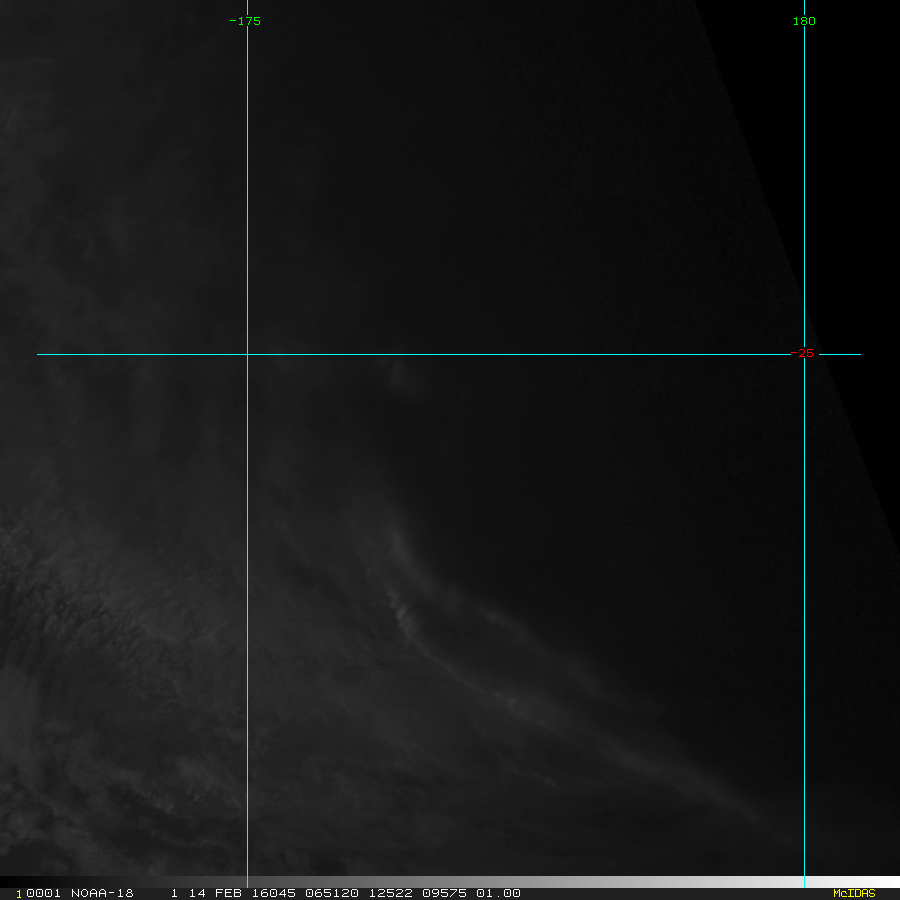This screenshot has height=900, width=900.
Task: Click the 16045 Julian day value
Action: pos(274,893)
